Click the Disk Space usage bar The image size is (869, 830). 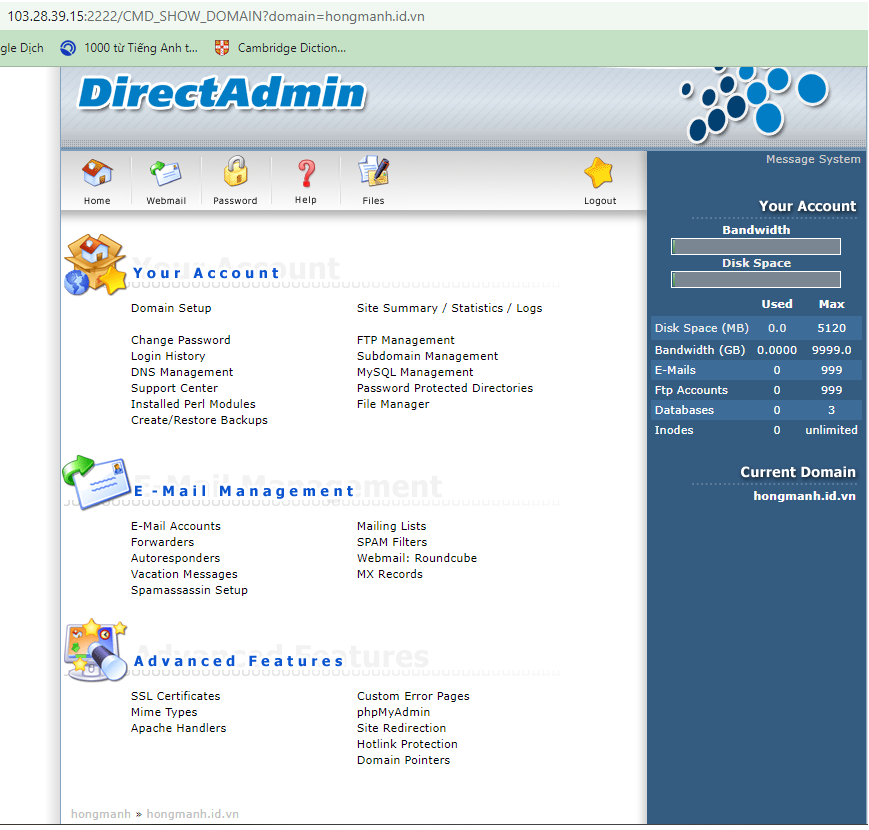756,279
